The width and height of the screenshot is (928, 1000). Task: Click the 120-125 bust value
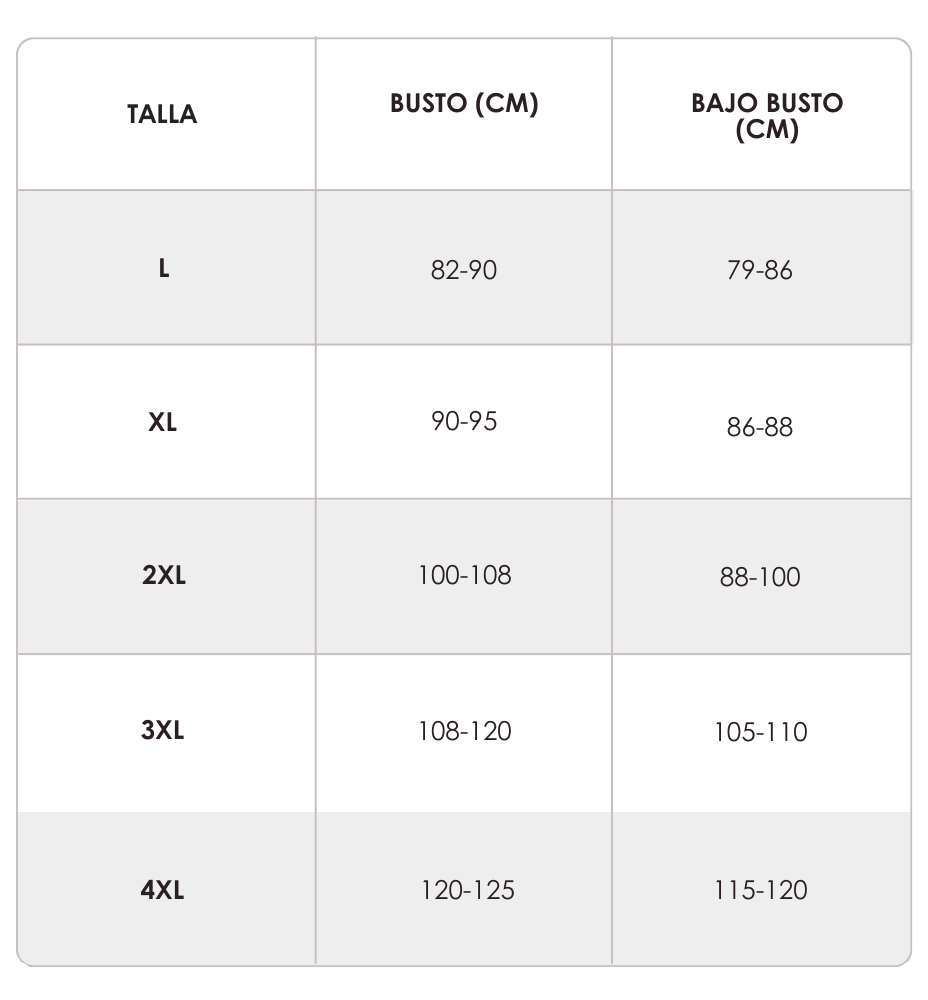pos(468,890)
